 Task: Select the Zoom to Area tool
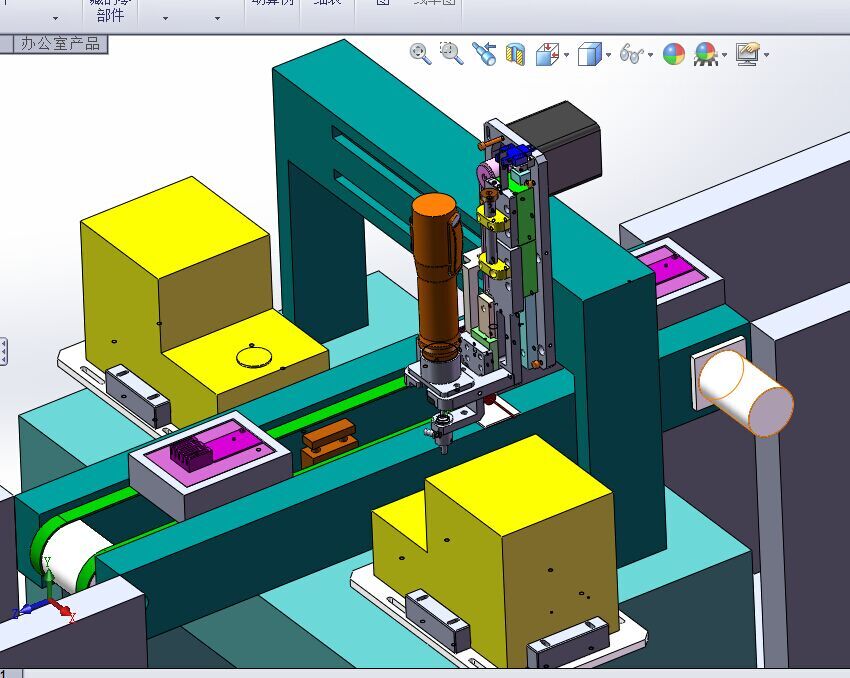[x=451, y=54]
